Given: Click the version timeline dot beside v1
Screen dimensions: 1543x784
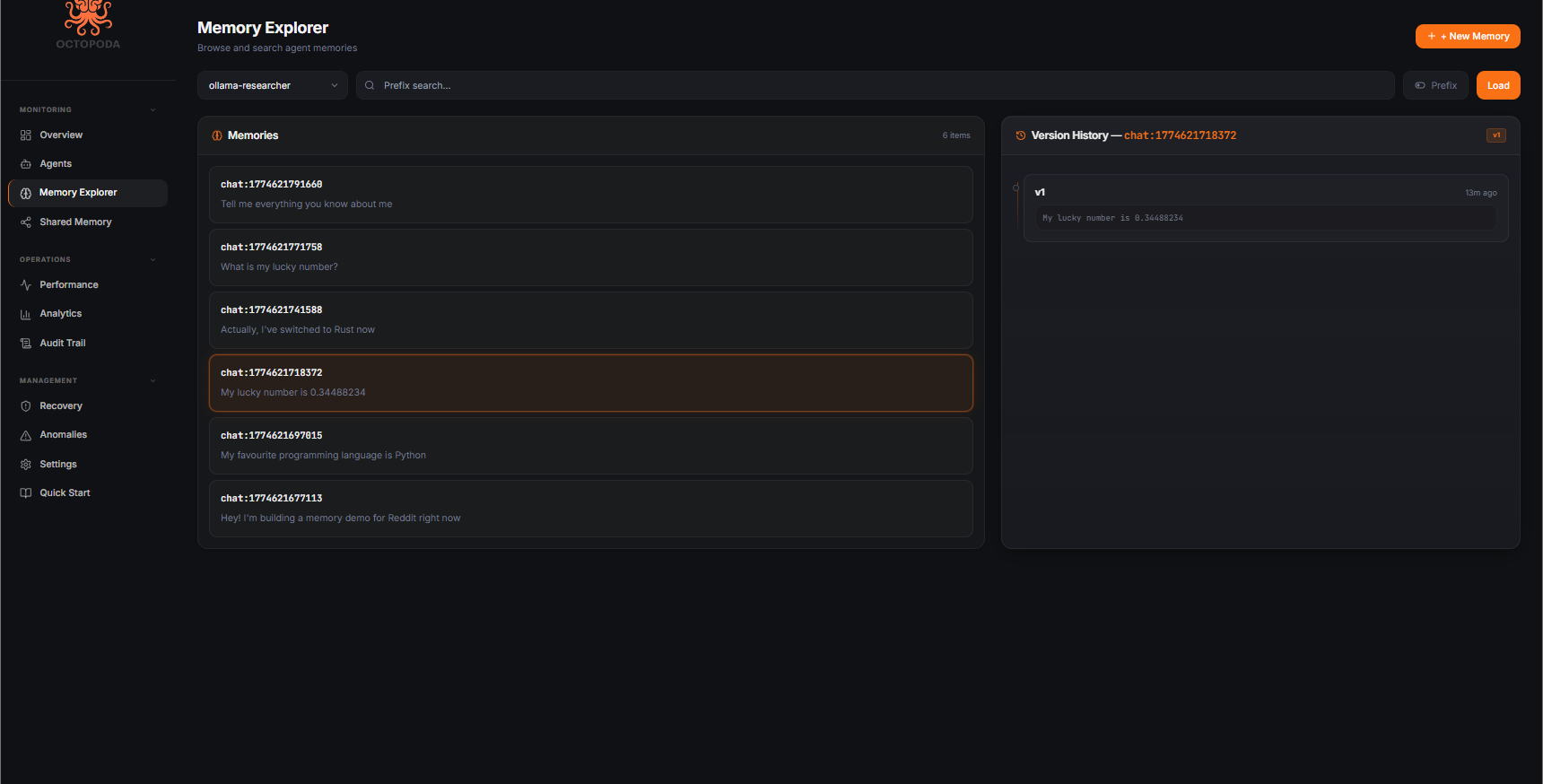Looking at the screenshot, I should click(1016, 188).
